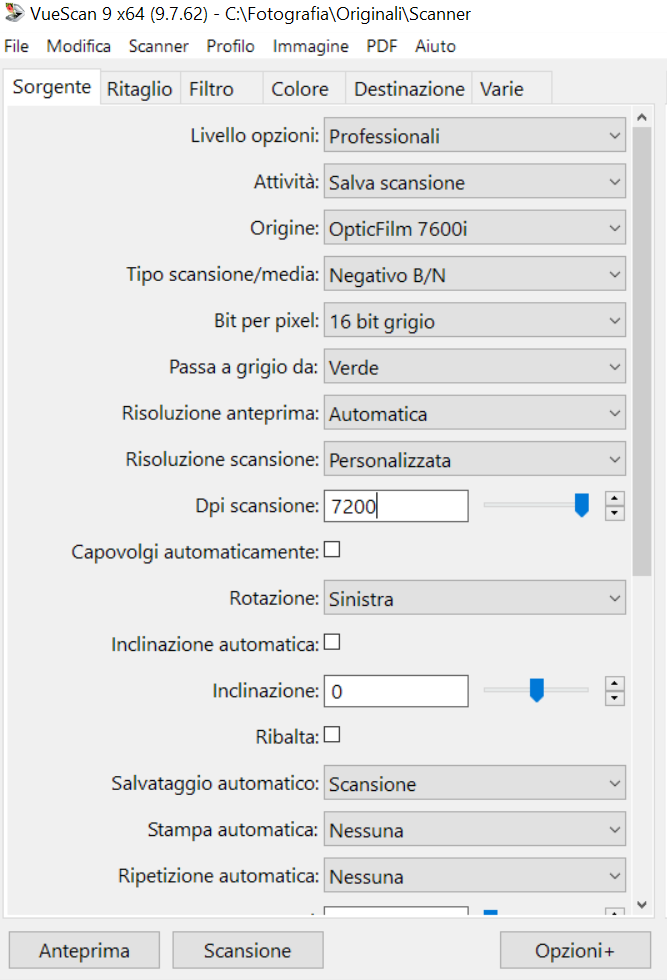The height and width of the screenshot is (980, 667).
Task: Toggle Inclinazione automatica checkbox
Action: 332,643
